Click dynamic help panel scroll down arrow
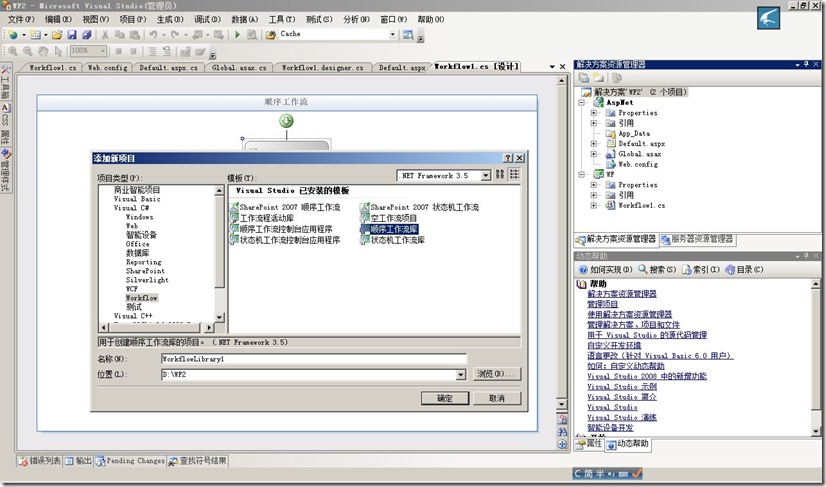Image resolution: width=826 pixels, height=487 pixels. tap(815, 432)
